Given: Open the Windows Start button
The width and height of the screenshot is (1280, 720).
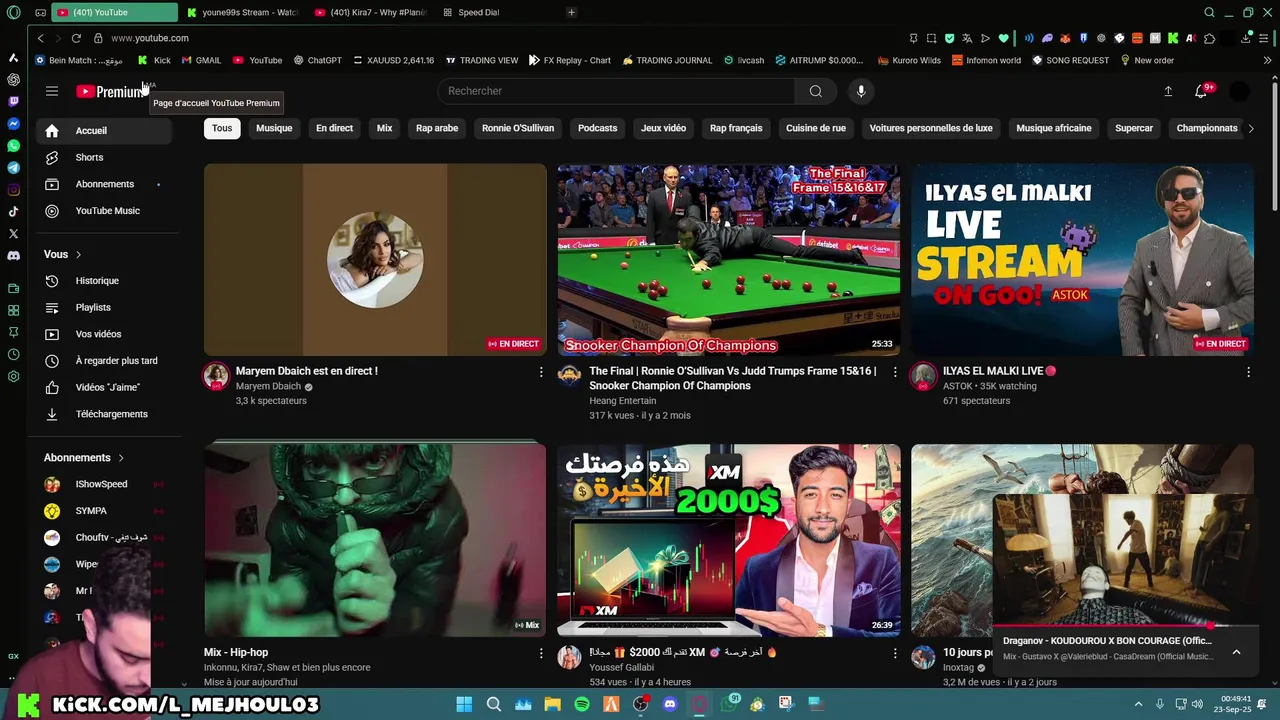Looking at the screenshot, I should (x=464, y=704).
